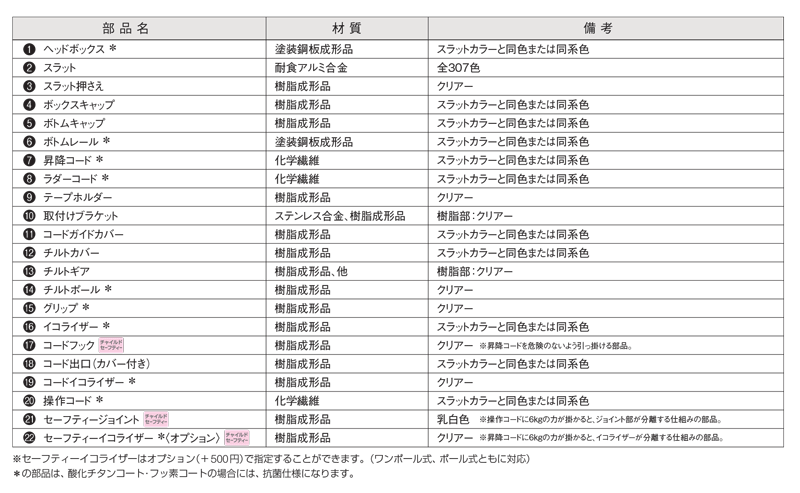800x493 pixels.
Task: Click the remark 全307色
Action: [x=458, y=68]
